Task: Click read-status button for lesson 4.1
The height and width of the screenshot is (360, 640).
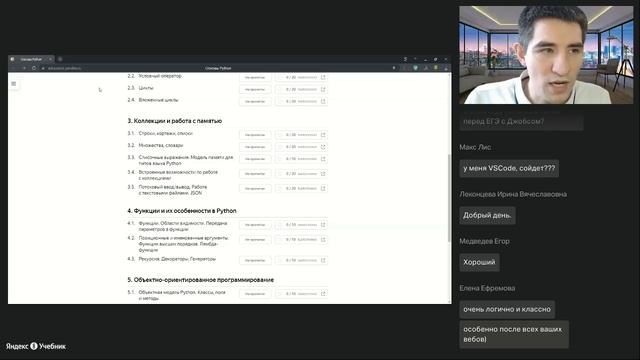Action: point(255,225)
